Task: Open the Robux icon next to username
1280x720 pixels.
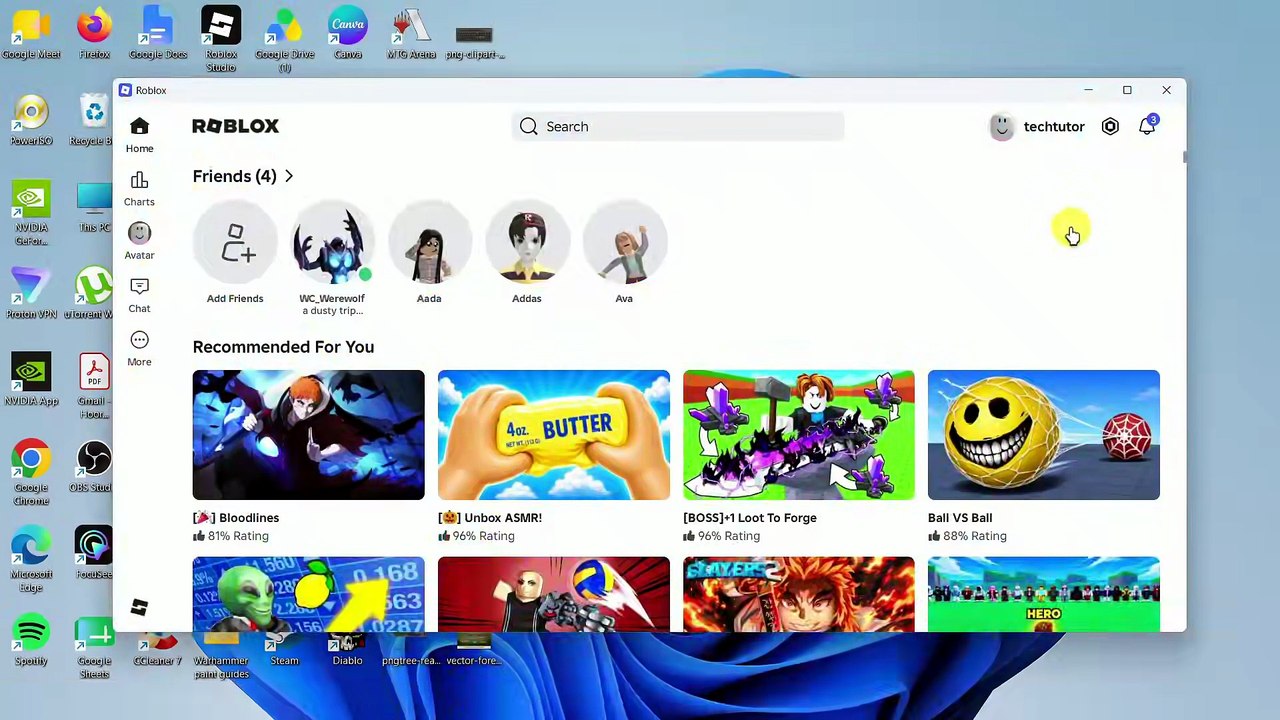Action: pyautogui.click(x=1110, y=126)
